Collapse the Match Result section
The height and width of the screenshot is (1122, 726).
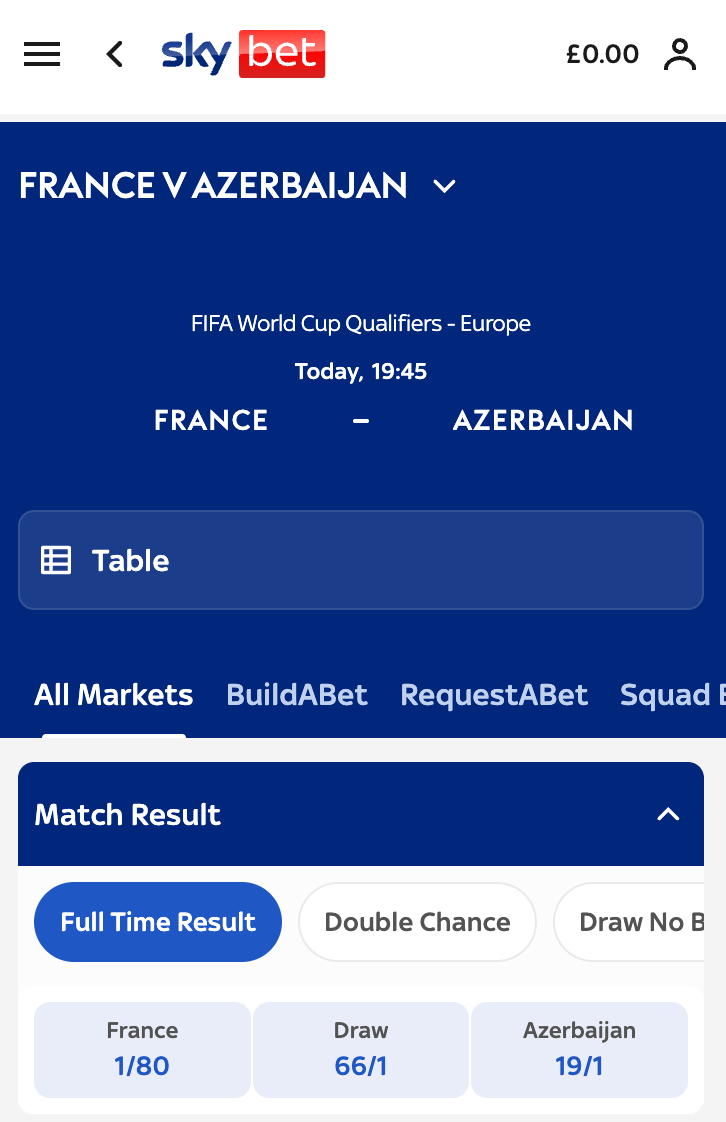(x=668, y=815)
